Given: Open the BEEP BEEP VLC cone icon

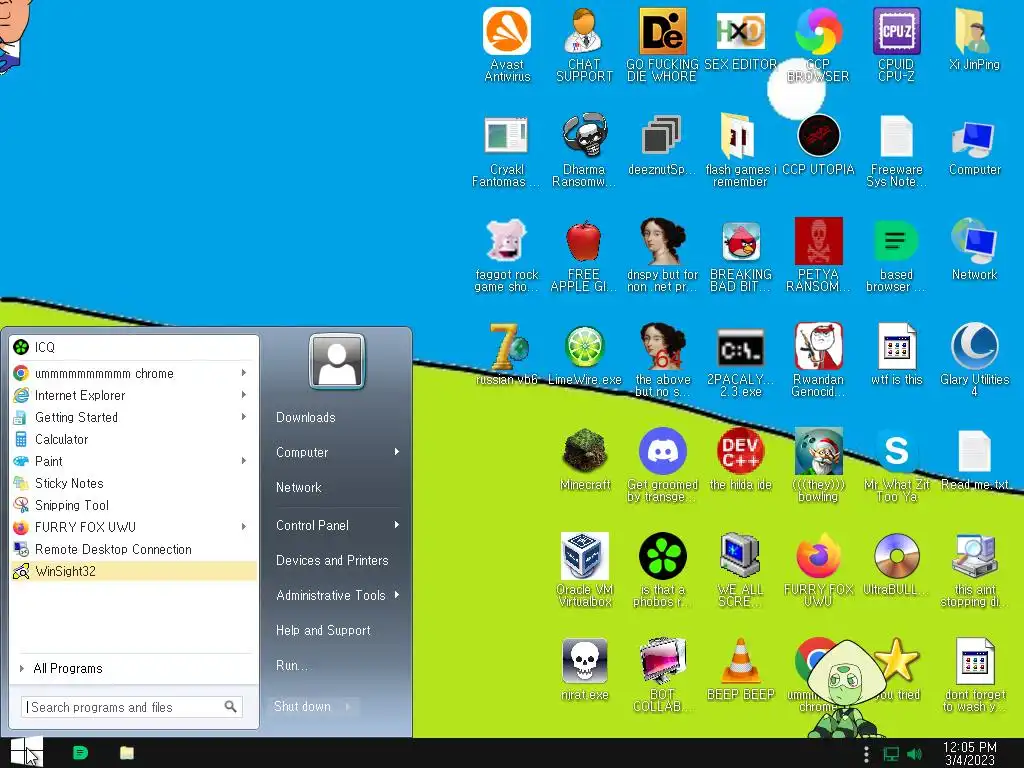Looking at the screenshot, I should (741, 670).
